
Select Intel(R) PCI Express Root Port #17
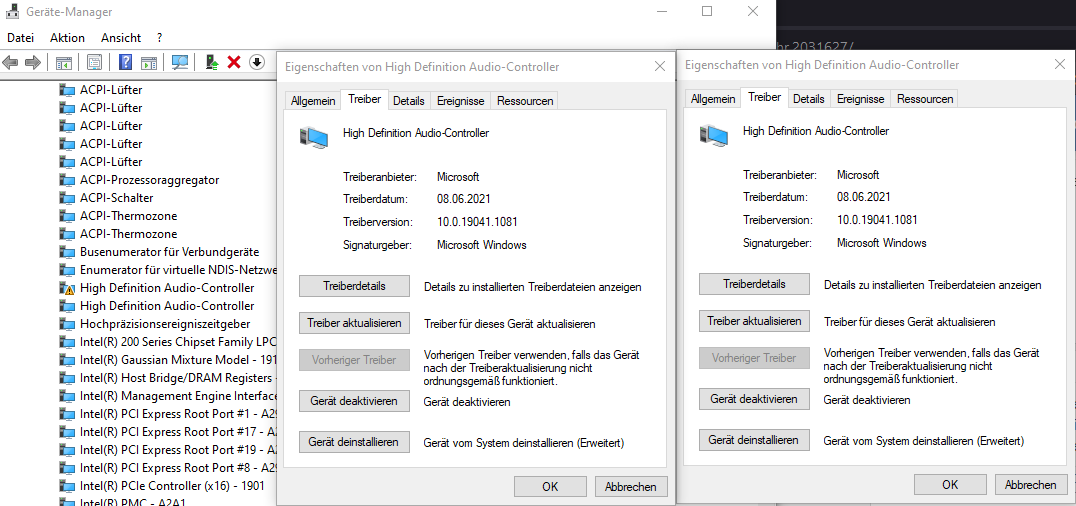[177, 431]
